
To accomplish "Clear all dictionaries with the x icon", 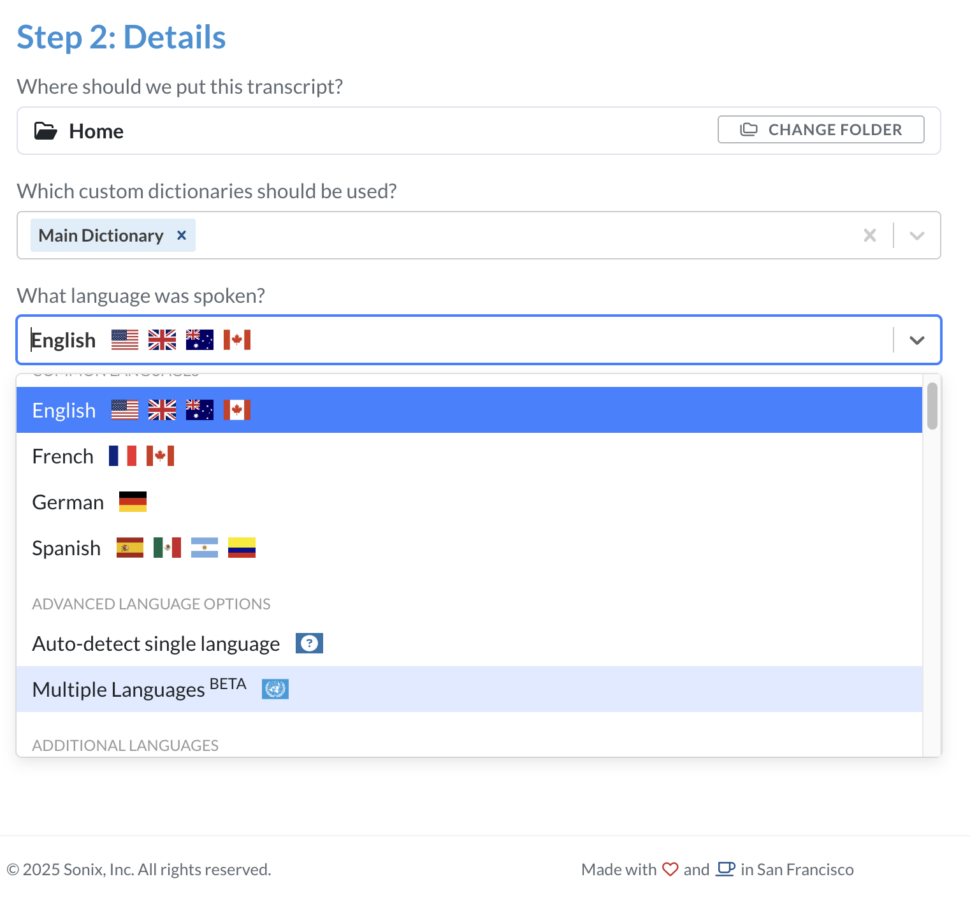I will pos(869,235).
